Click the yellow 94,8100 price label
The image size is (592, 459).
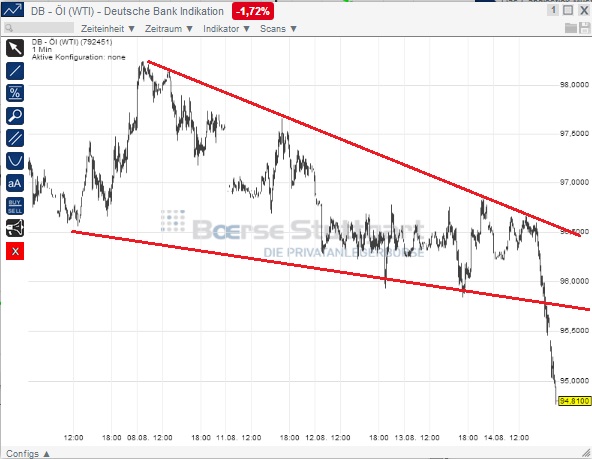(x=575, y=400)
